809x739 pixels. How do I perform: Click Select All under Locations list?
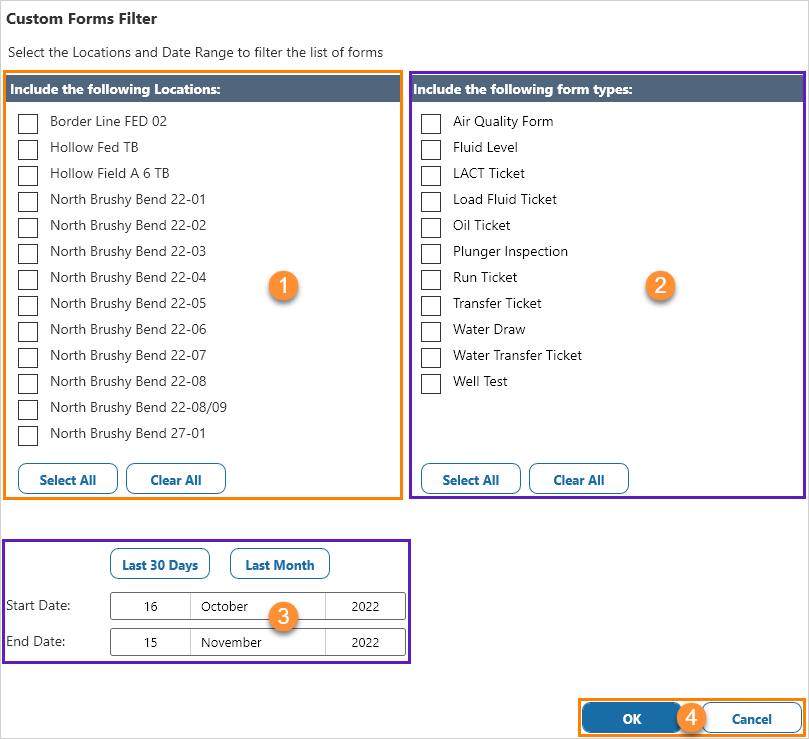[x=68, y=480]
